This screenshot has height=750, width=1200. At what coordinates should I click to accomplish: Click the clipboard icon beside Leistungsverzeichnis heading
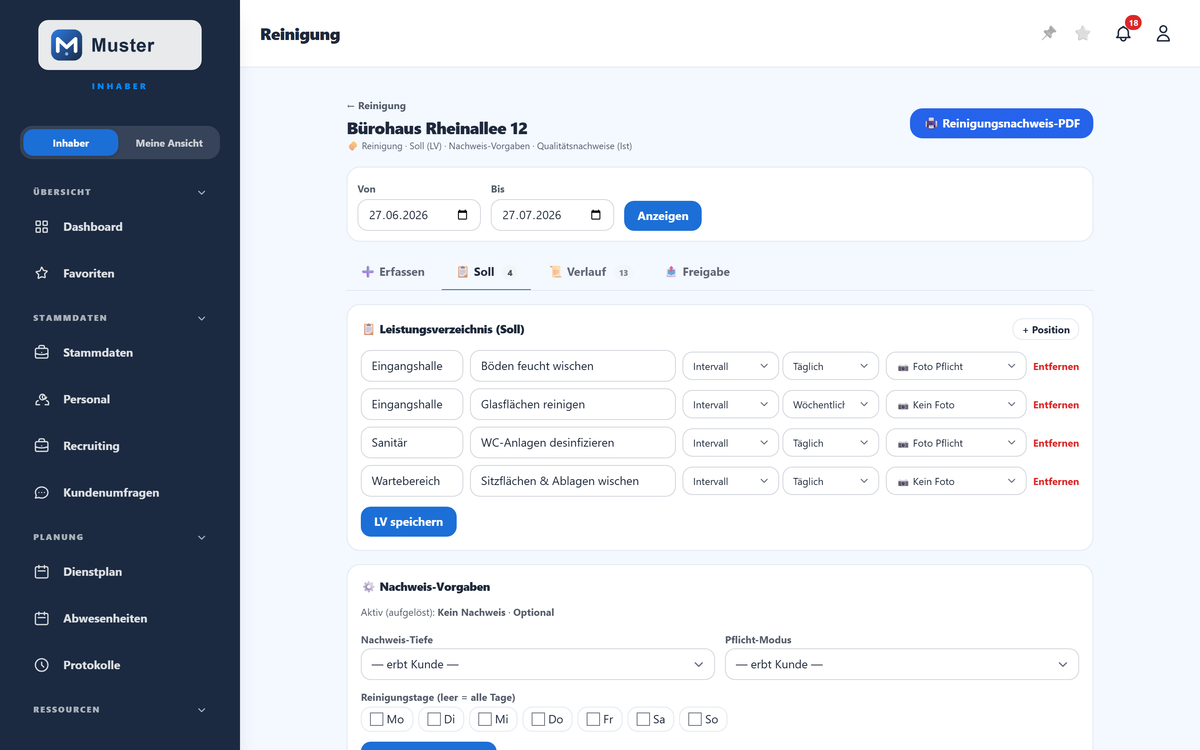coord(368,329)
